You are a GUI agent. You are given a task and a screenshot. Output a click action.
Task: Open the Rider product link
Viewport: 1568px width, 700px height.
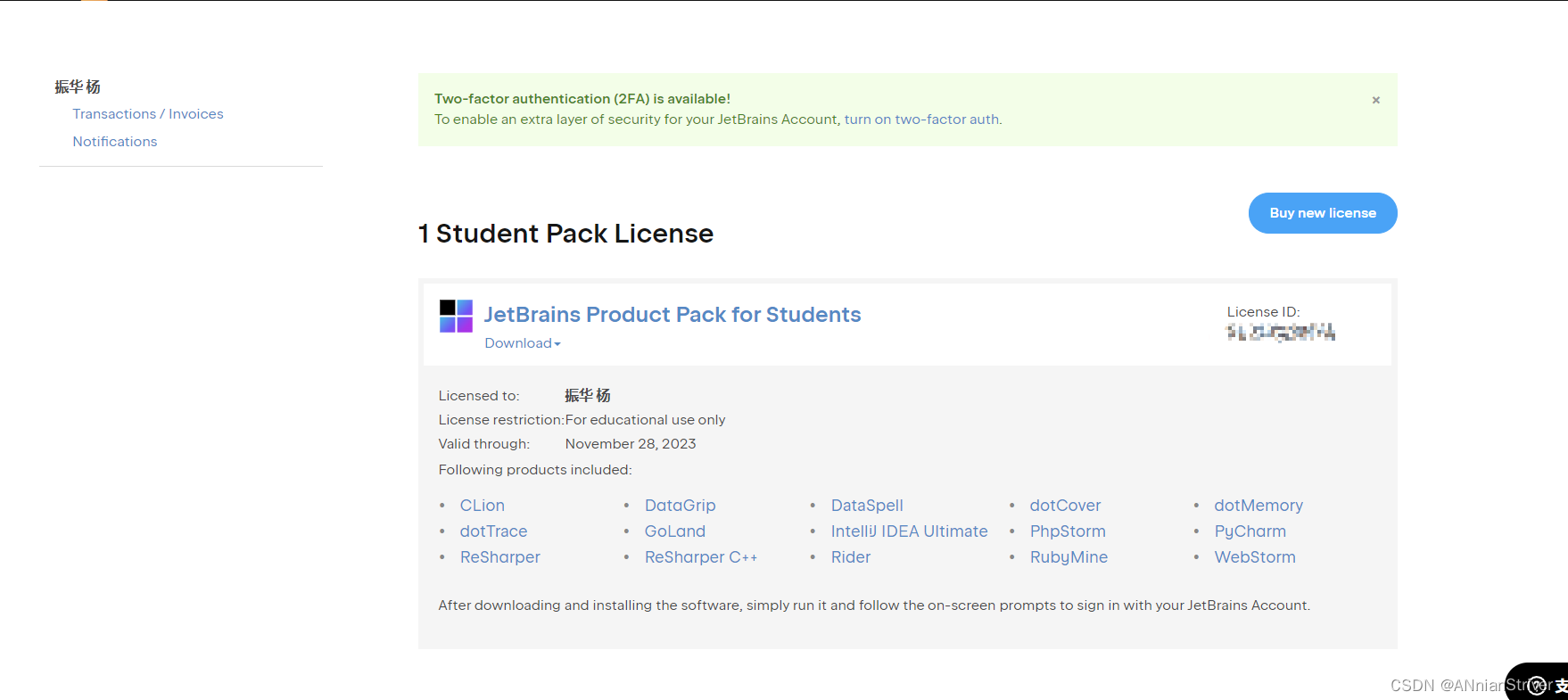851,557
